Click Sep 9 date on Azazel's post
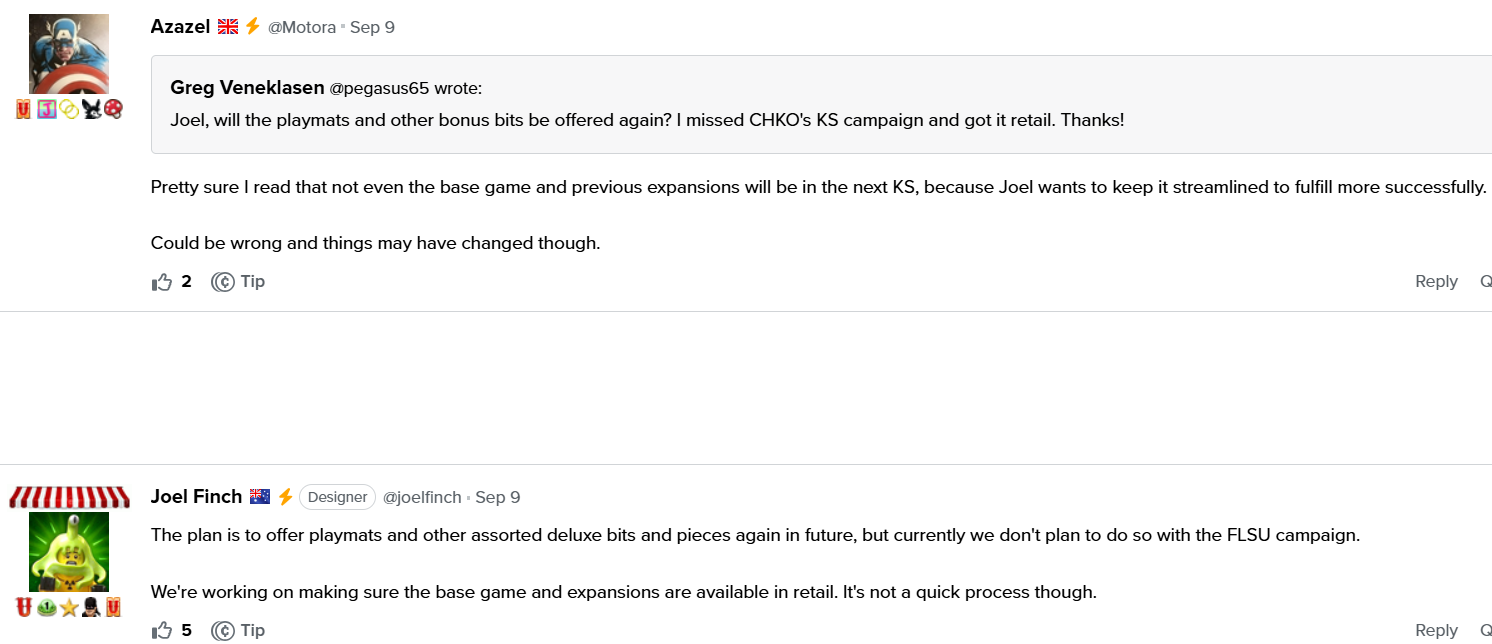 372,28
